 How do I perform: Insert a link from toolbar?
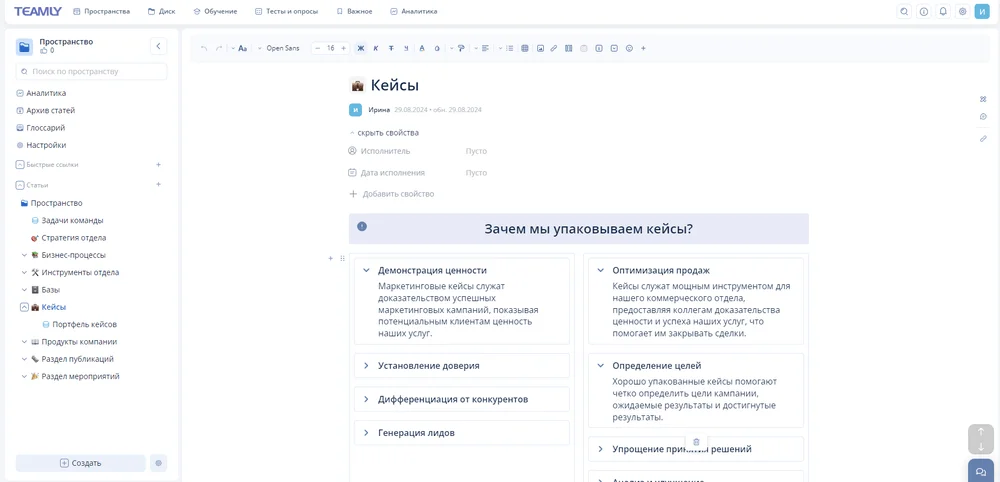(554, 48)
